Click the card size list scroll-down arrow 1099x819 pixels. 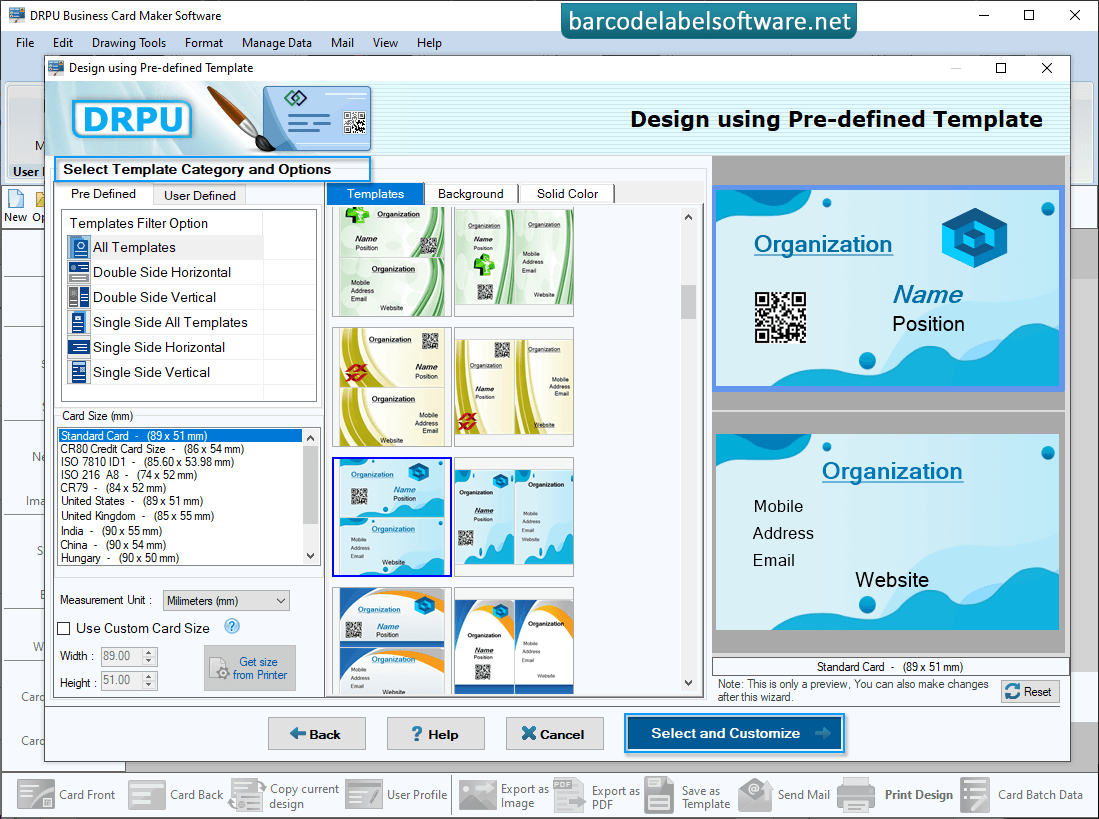coord(310,556)
